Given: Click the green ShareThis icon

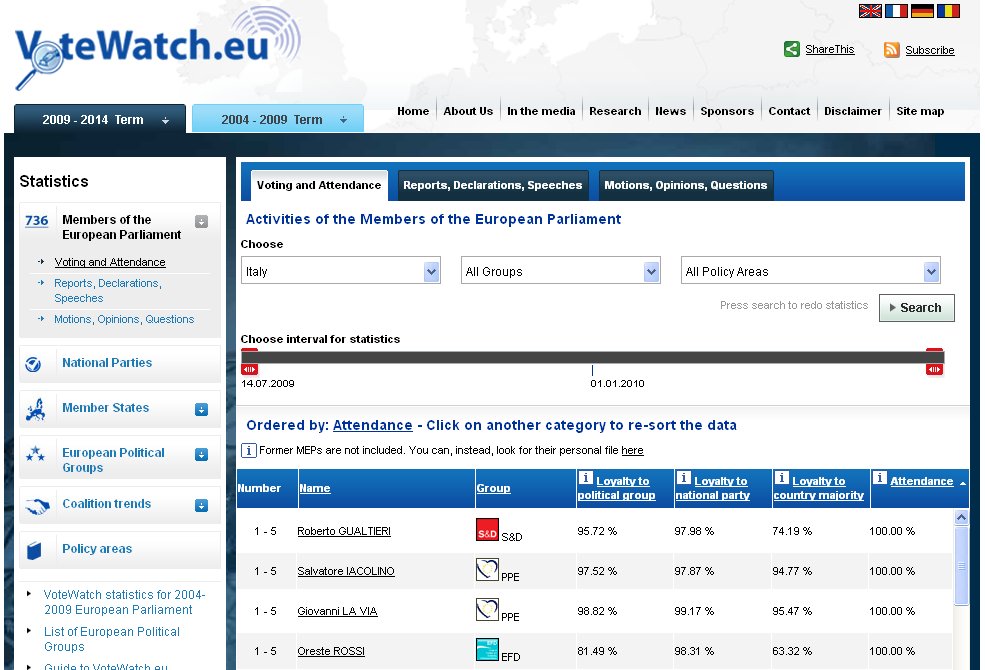Looking at the screenshot, I should tap(792, 49).
